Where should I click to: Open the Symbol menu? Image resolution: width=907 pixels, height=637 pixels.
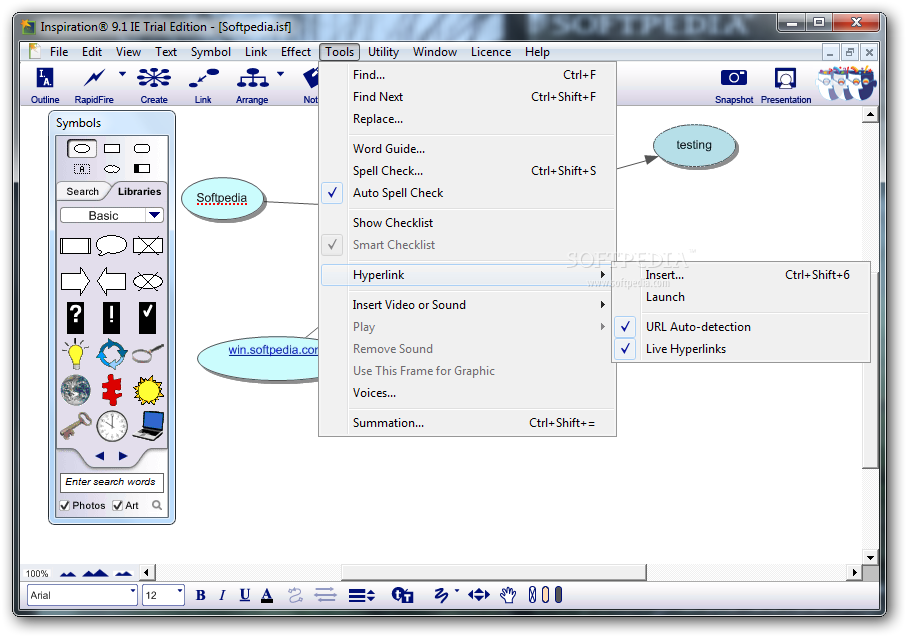point(211,52)
